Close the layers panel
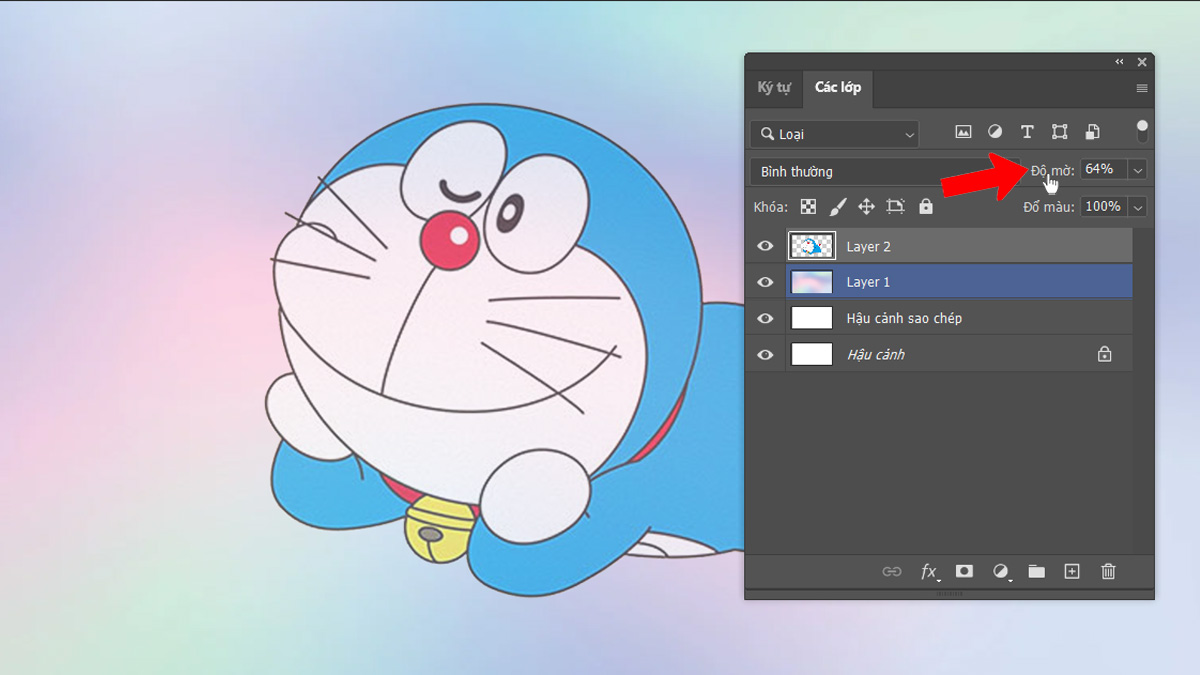 1142,62
